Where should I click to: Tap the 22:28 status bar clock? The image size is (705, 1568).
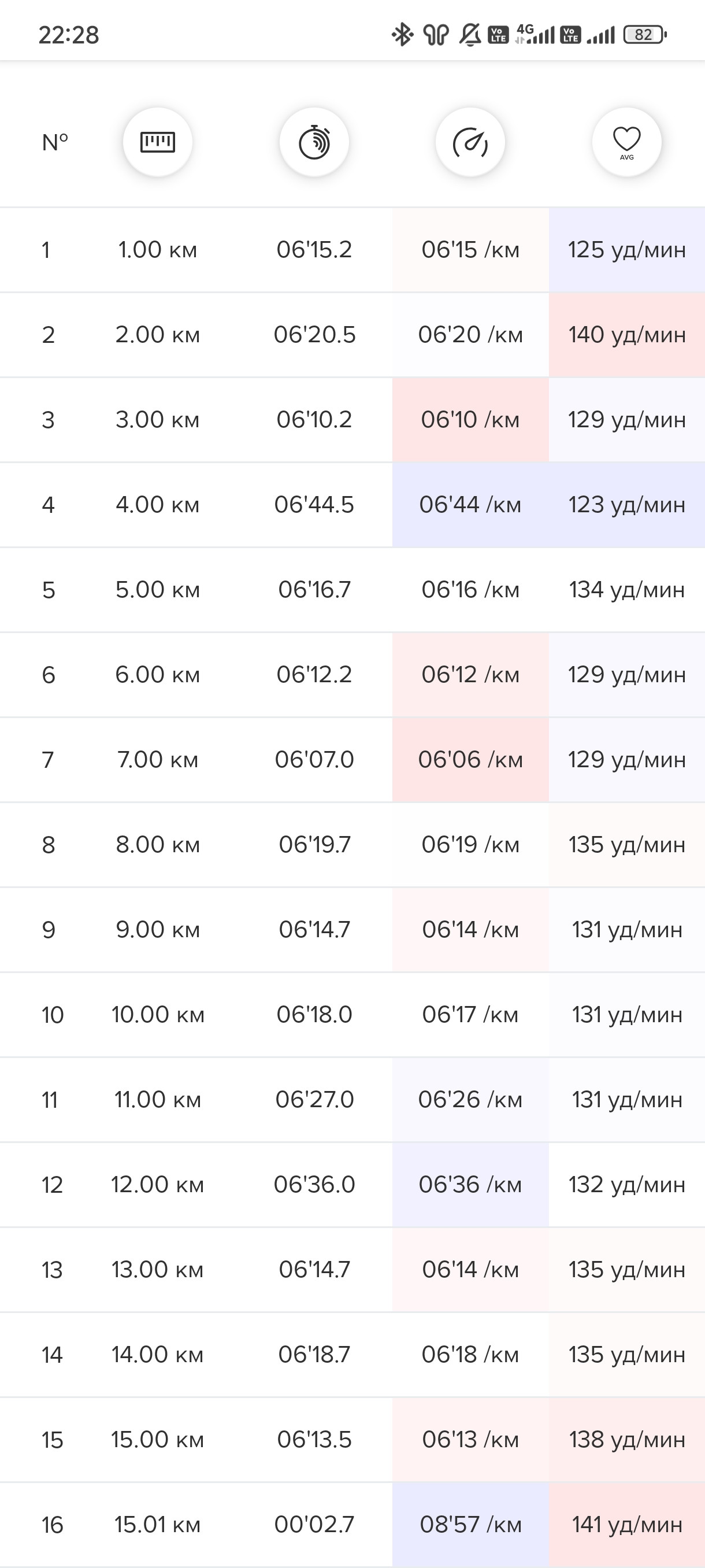(69, 35)
